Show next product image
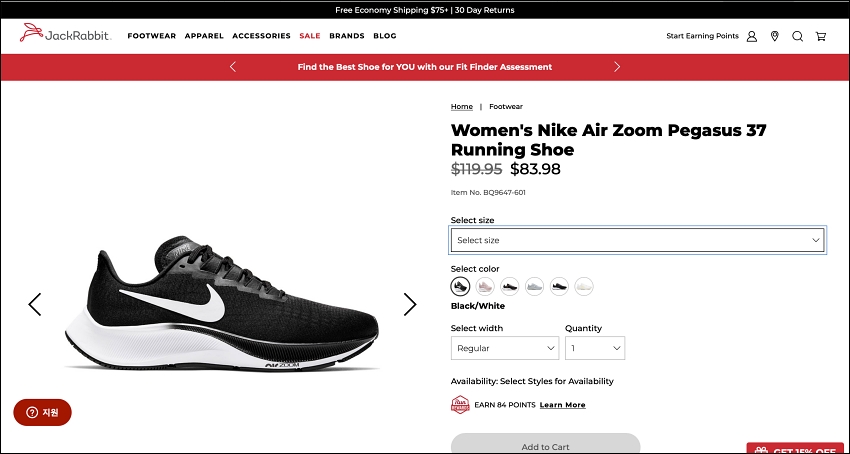 410,304
